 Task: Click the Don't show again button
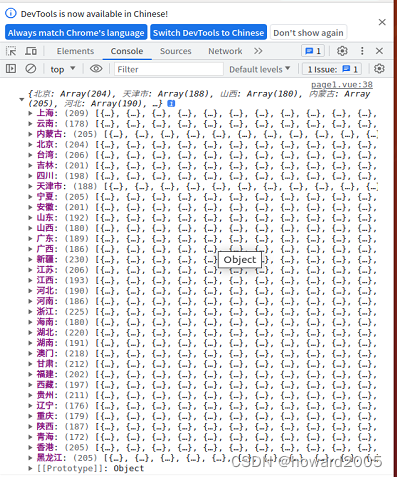click(x=308, y=33)
